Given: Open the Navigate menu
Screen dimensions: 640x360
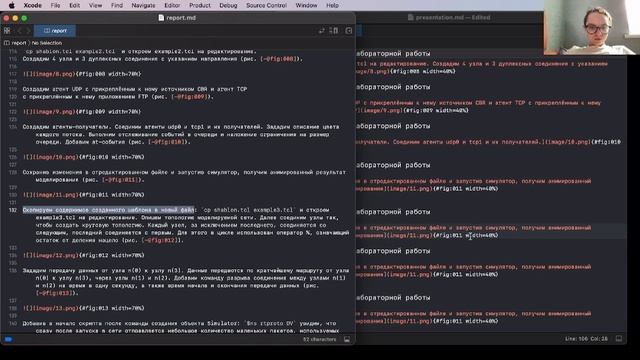Looking at the screenshot, I should click(143, 5).
